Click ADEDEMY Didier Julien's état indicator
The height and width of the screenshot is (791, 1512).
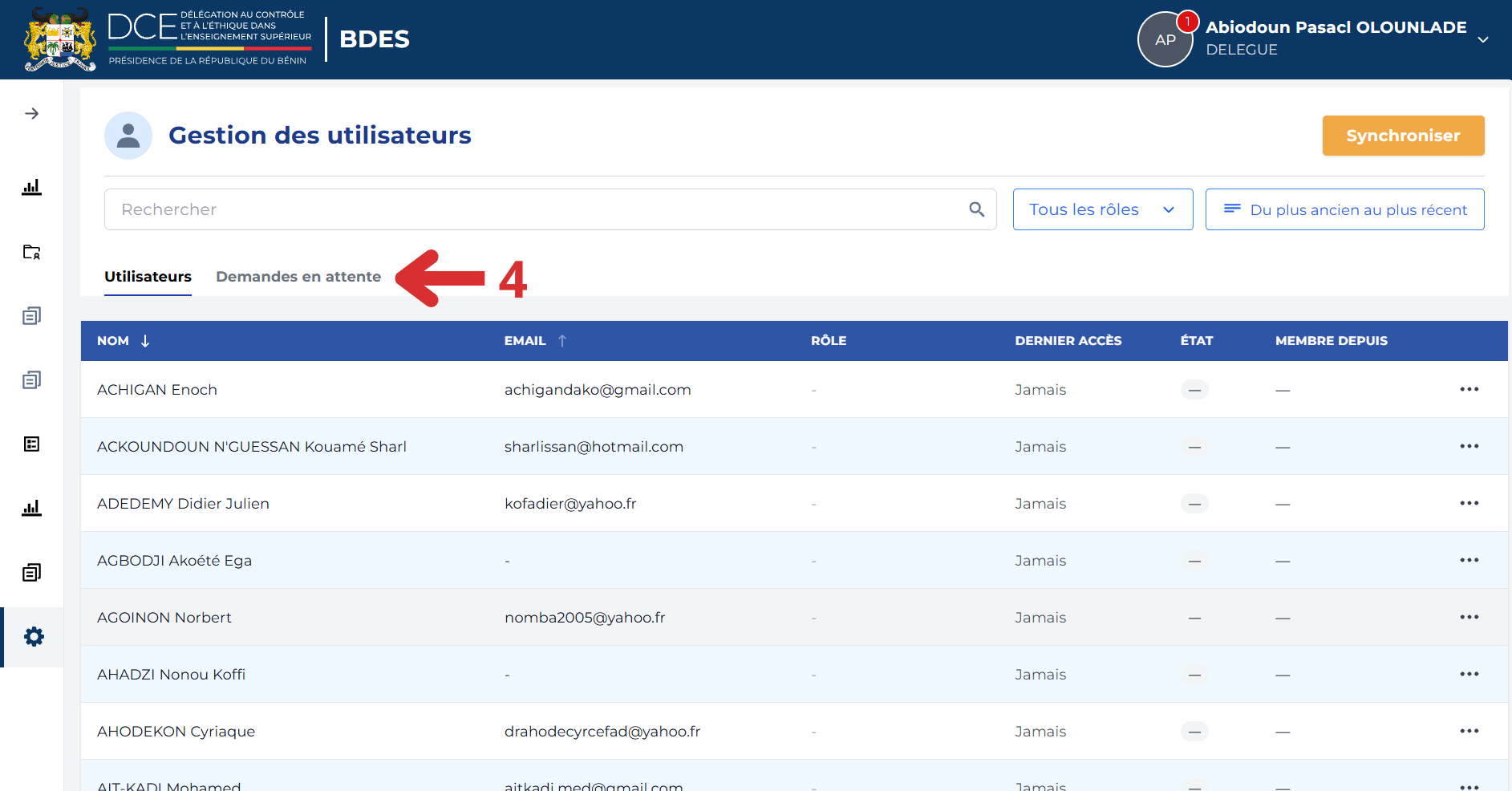[1194, 504]
